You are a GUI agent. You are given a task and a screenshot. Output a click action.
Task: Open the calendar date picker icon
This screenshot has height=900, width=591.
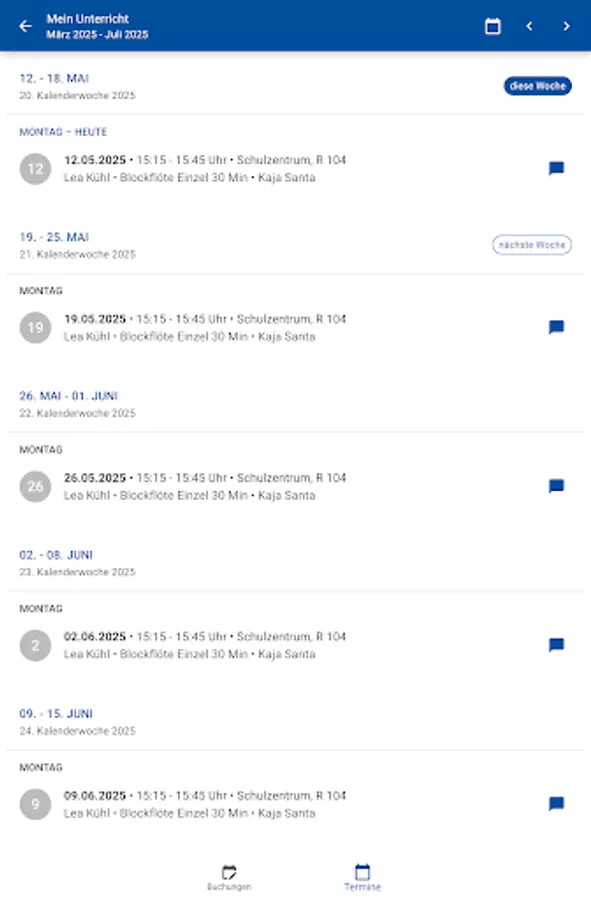(x=492, y=26)
